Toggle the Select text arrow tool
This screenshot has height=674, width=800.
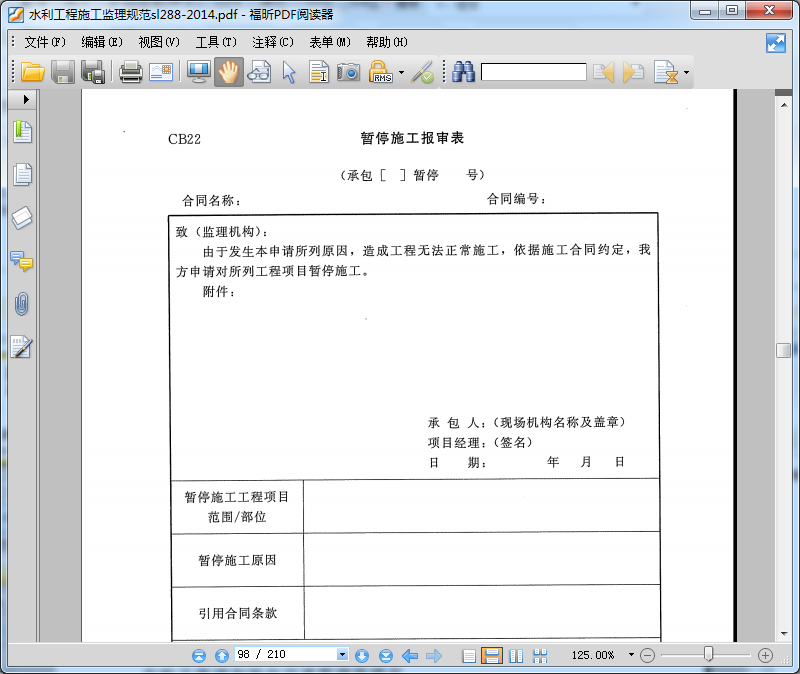click(287, 71)
